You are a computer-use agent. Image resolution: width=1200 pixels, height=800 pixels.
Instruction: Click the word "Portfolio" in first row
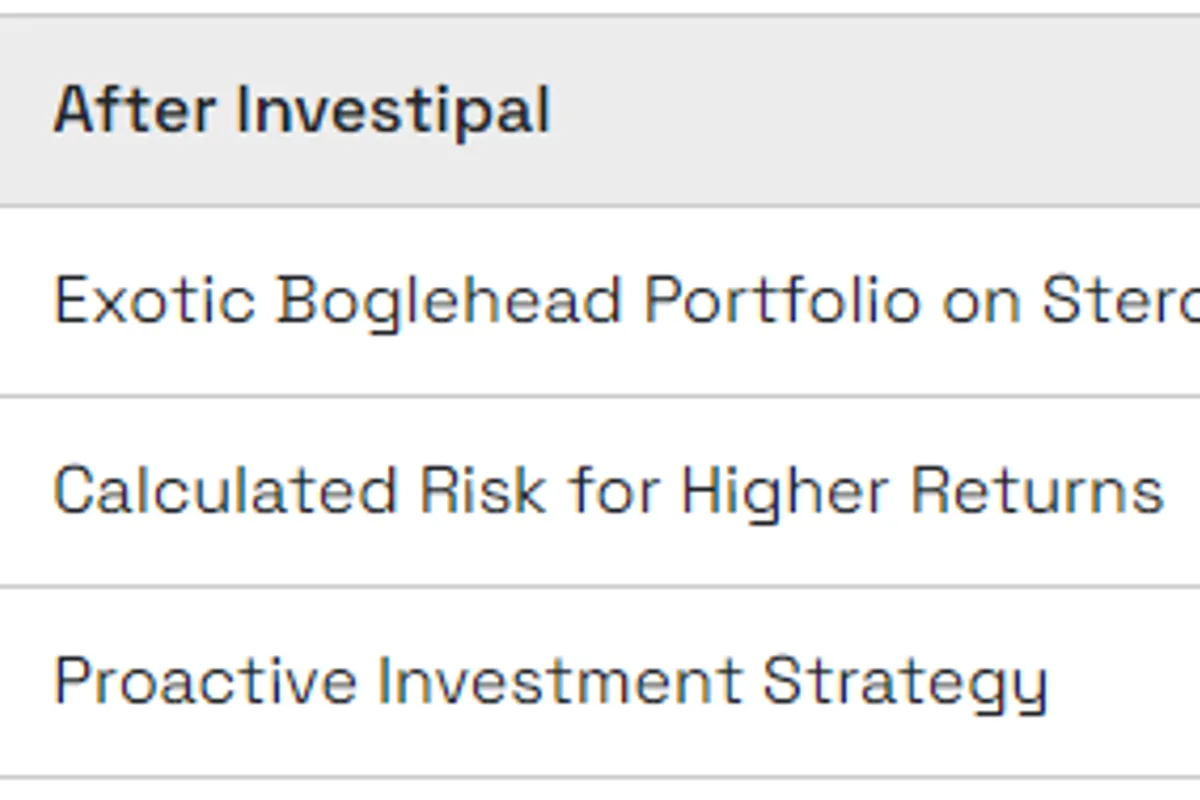pyautogui.click(x=781, y=300)
